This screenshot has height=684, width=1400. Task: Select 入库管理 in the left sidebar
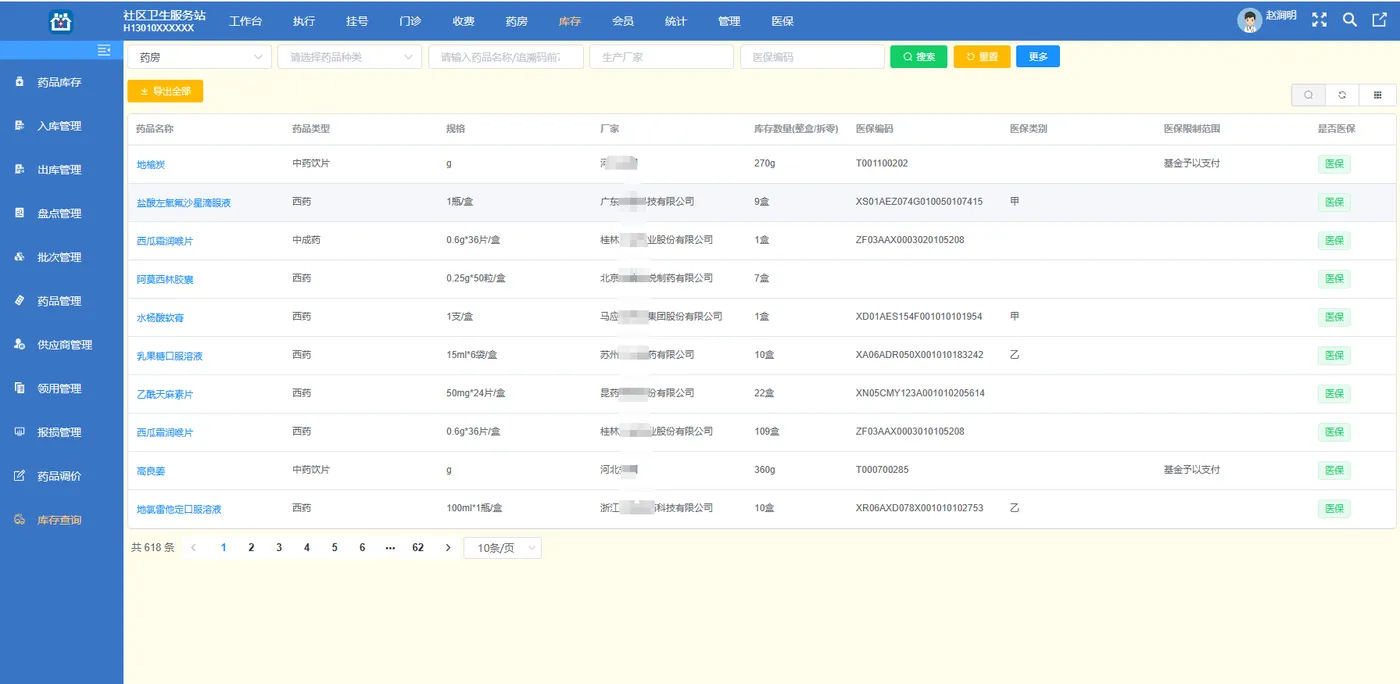[62, 125]
